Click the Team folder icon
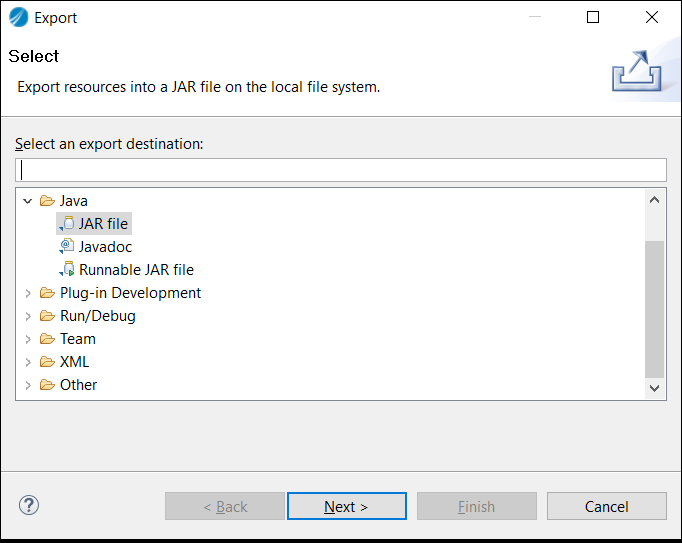682x543 pixels. click(47, 339)
